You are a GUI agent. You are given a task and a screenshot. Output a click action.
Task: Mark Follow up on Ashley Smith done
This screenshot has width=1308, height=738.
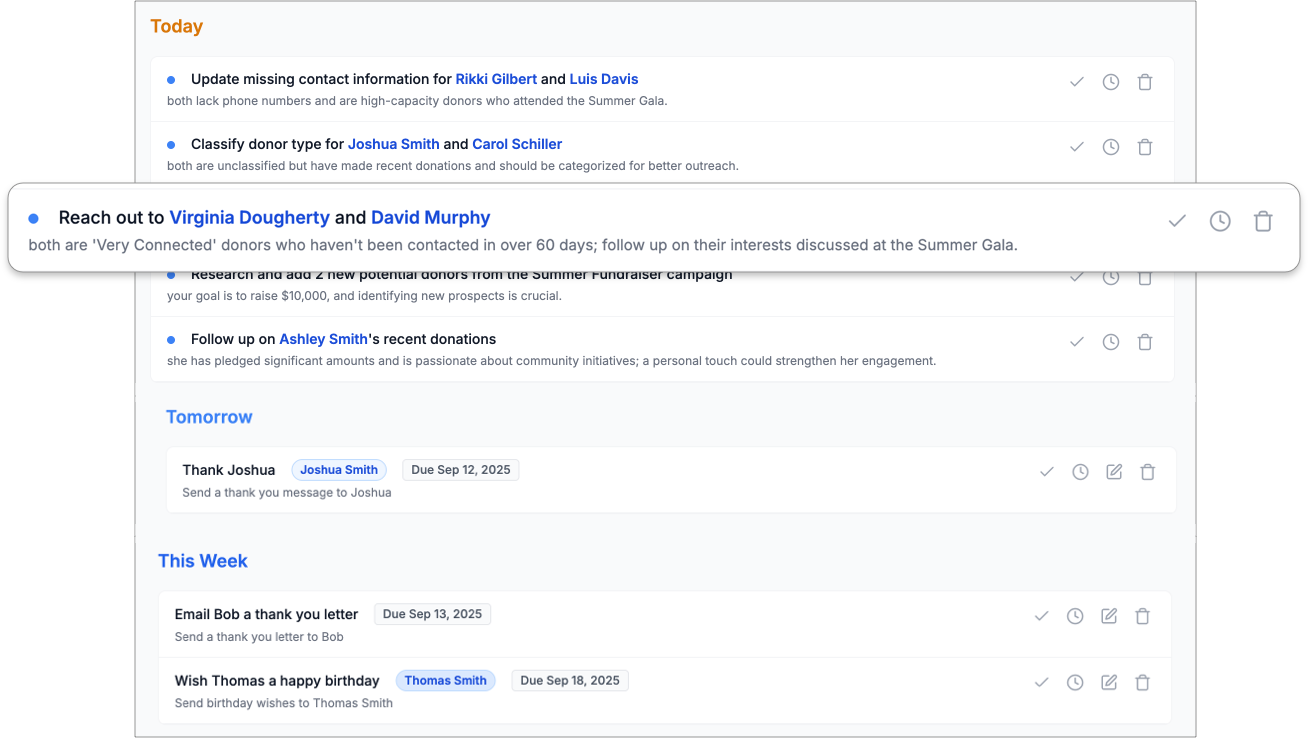1077,342
